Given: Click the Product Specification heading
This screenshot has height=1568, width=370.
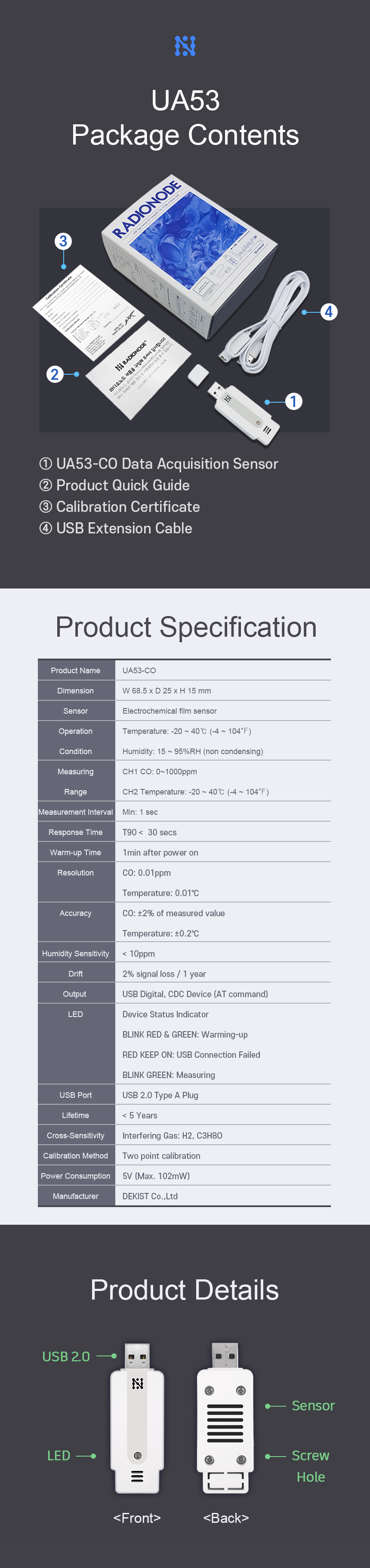Looking at the screenshot, I should tap(185, 627).
